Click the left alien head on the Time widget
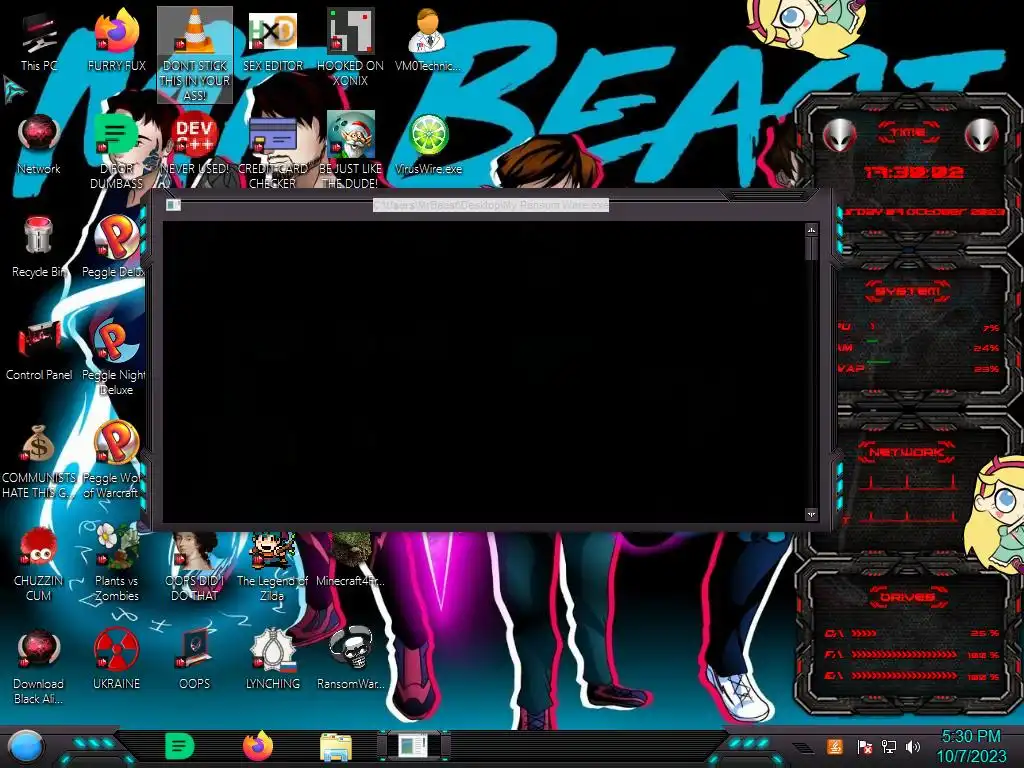 click(839, 135)
